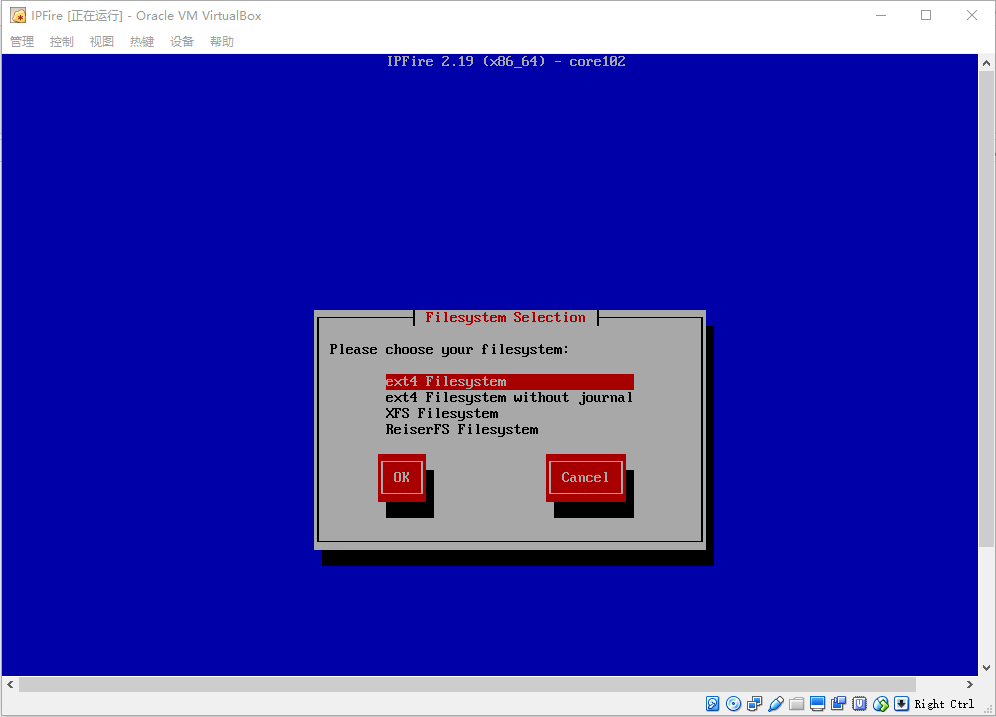
Task: Click the Right Ctrl host key label
Action: click(x=944, y=704)
